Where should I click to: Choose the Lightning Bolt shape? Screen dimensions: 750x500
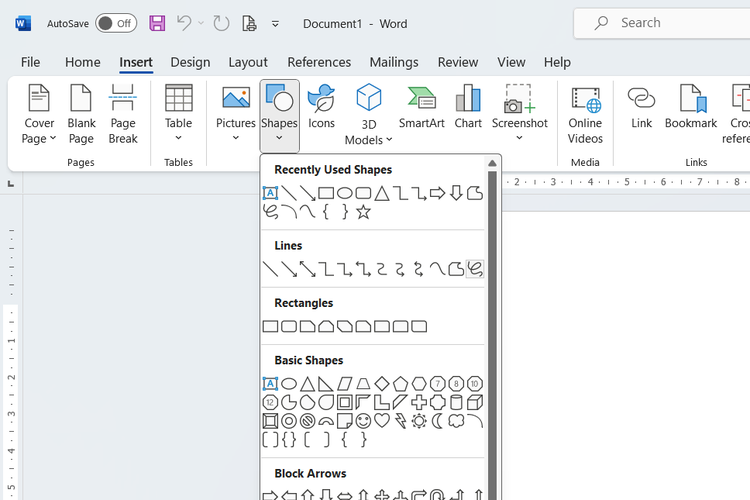pos(401,421)
